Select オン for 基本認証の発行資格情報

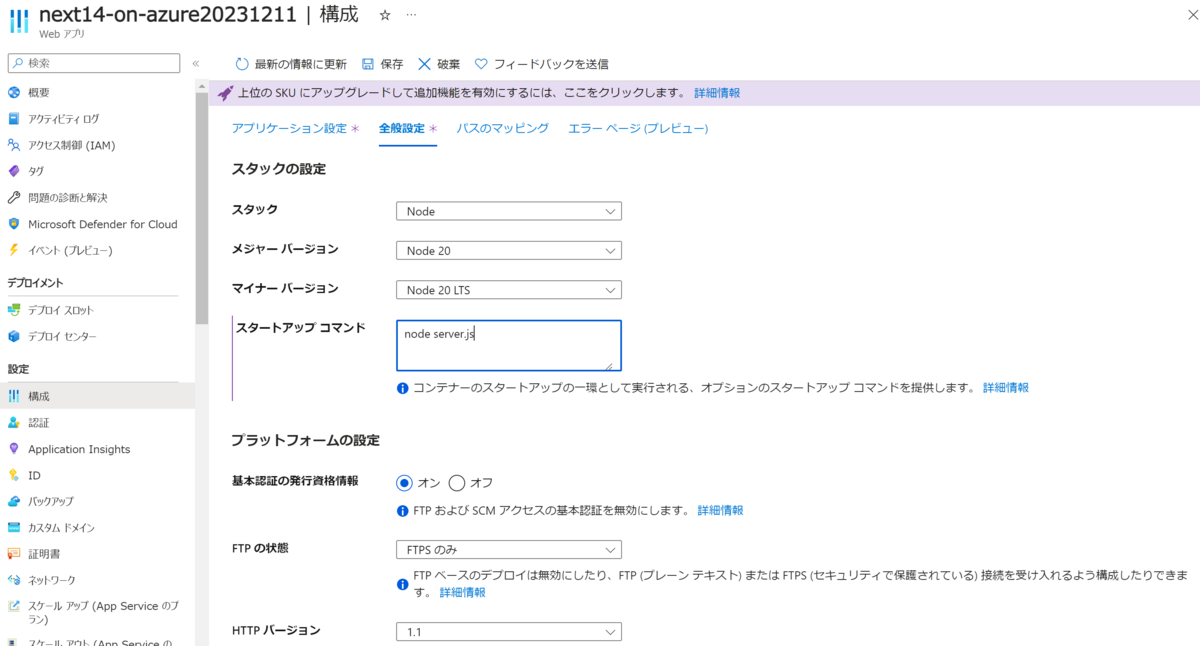click(x=405, y=483)
